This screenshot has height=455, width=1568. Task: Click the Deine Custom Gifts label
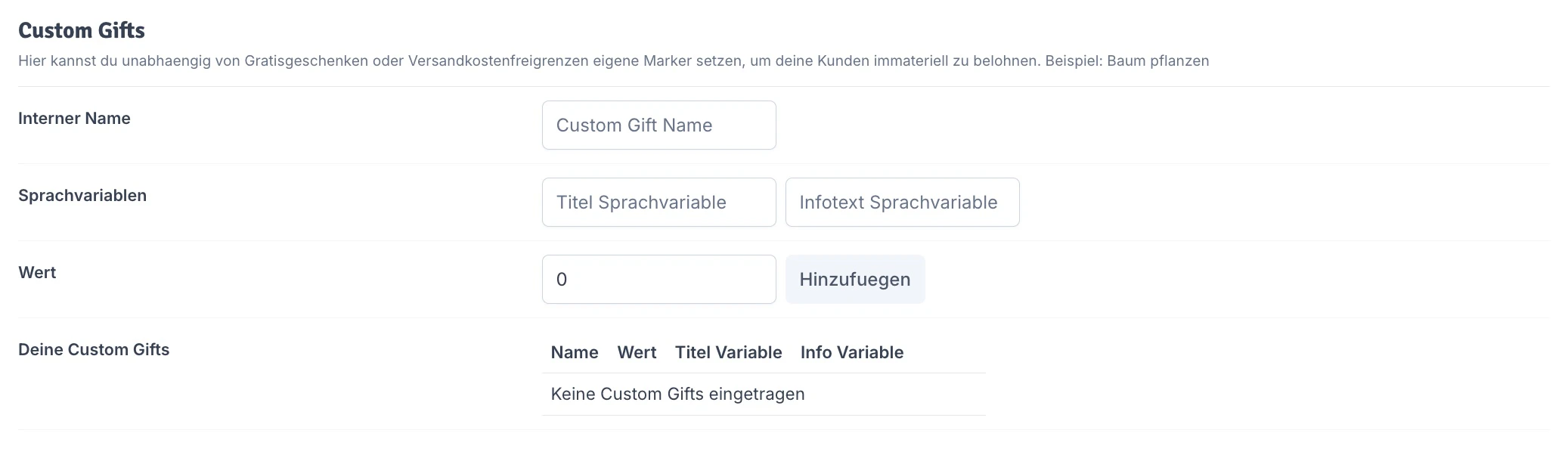tap(94, 349)
